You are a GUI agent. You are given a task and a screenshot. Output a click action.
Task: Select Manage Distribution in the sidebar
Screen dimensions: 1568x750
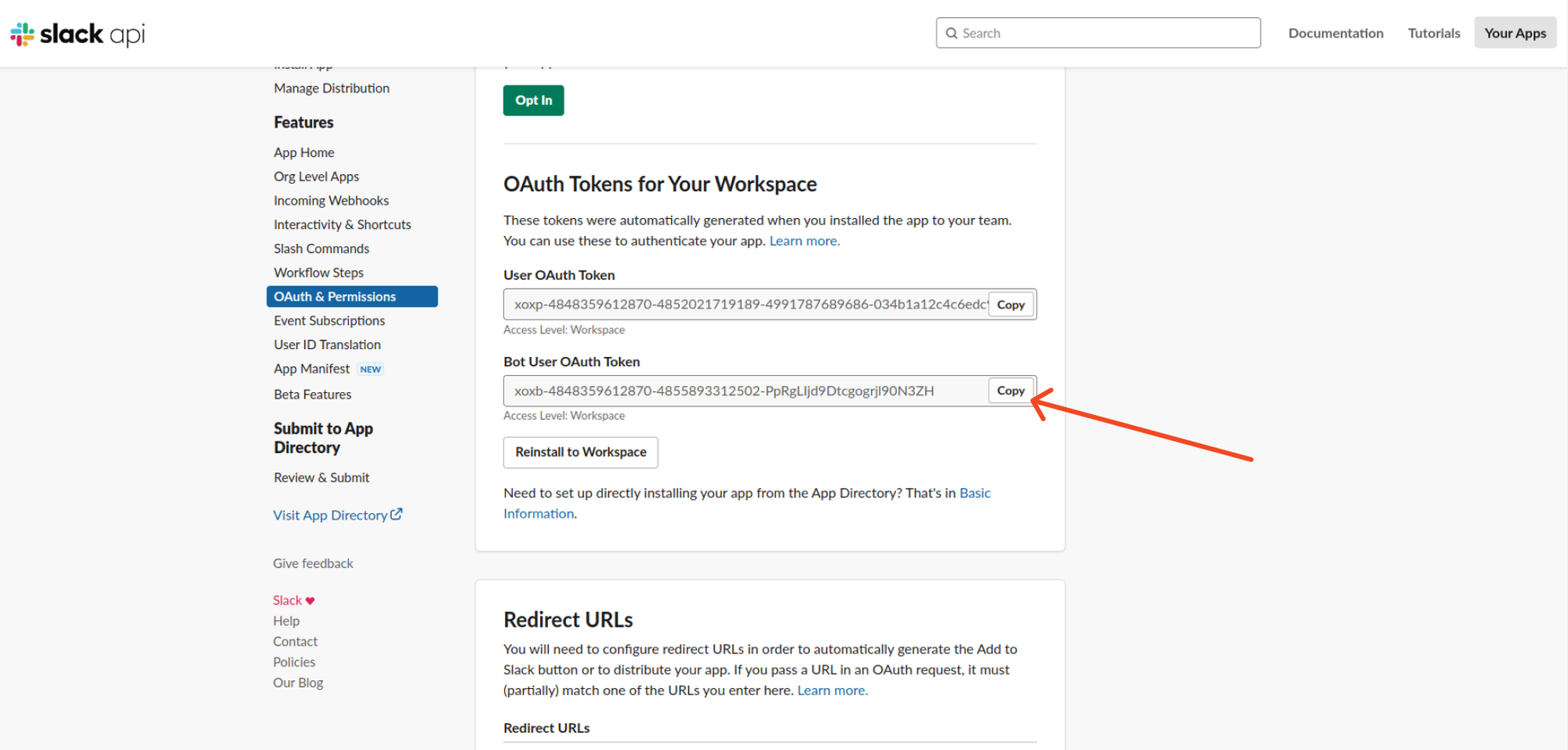[x=332, y=89]
